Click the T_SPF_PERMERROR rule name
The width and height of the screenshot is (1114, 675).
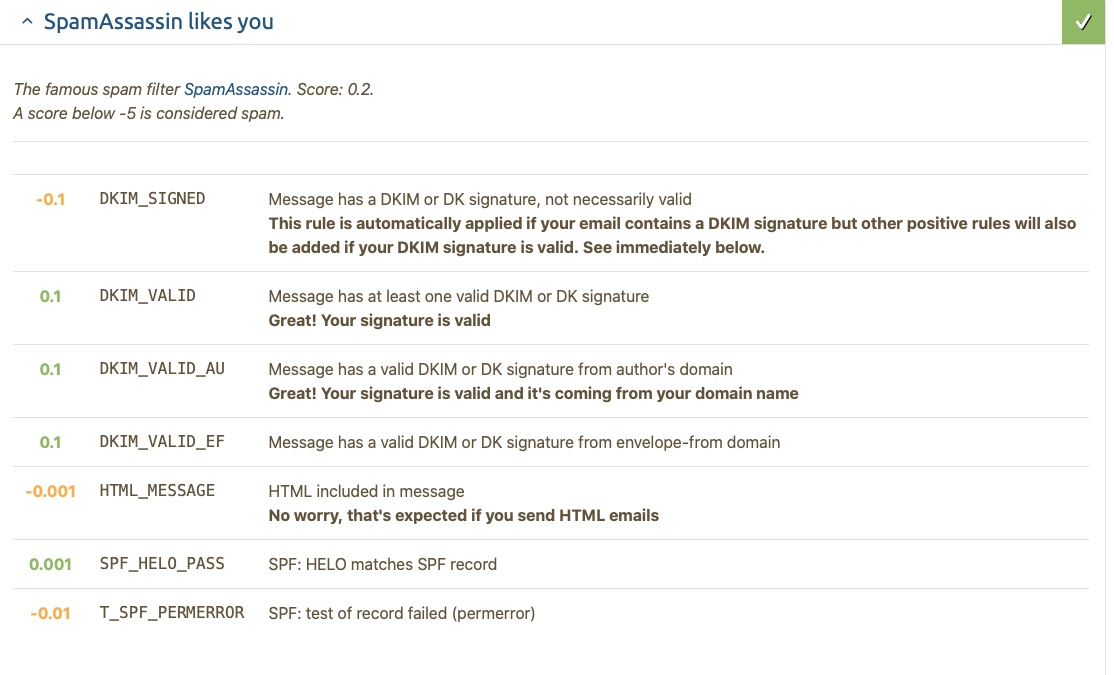[x=172, y=613]
